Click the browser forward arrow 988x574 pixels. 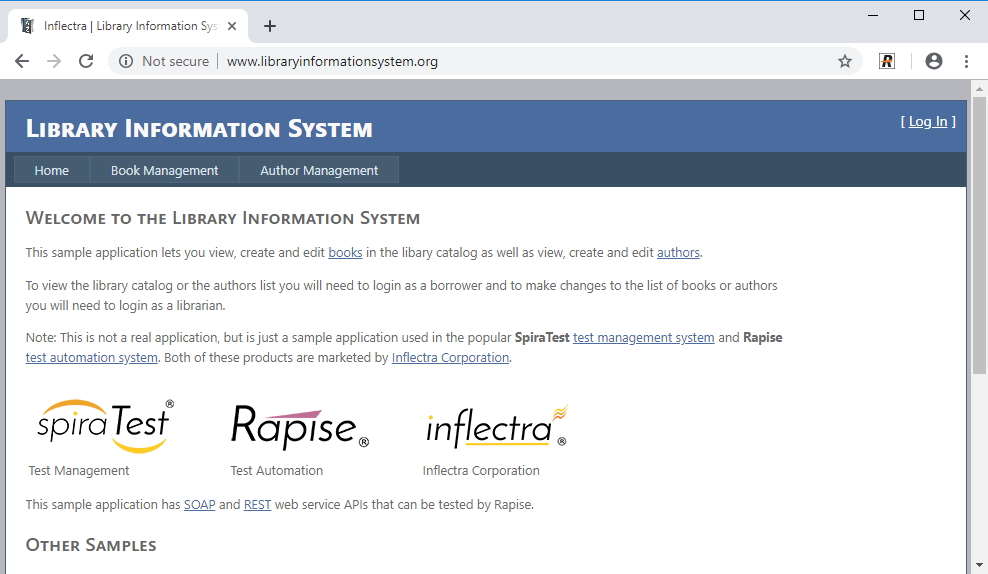coord(54,61)
